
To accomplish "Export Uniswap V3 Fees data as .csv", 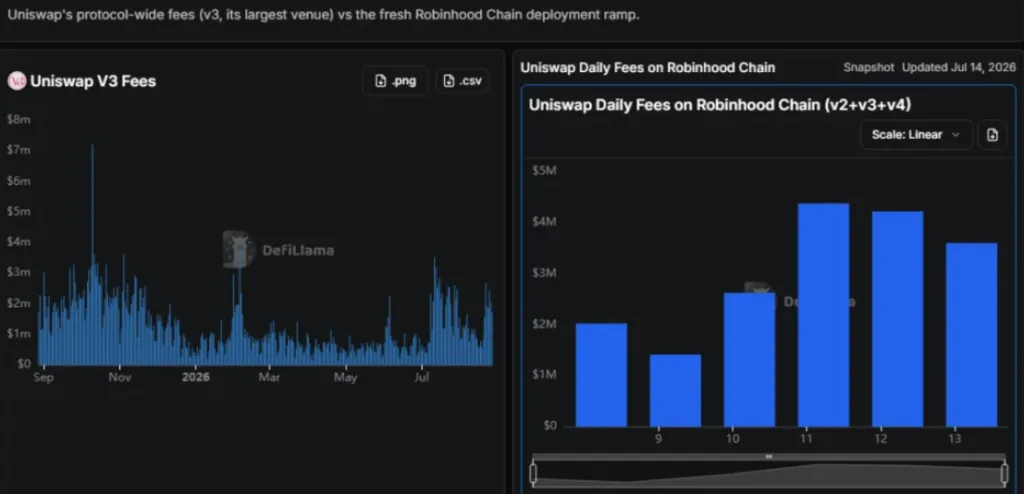I will 462,81.
